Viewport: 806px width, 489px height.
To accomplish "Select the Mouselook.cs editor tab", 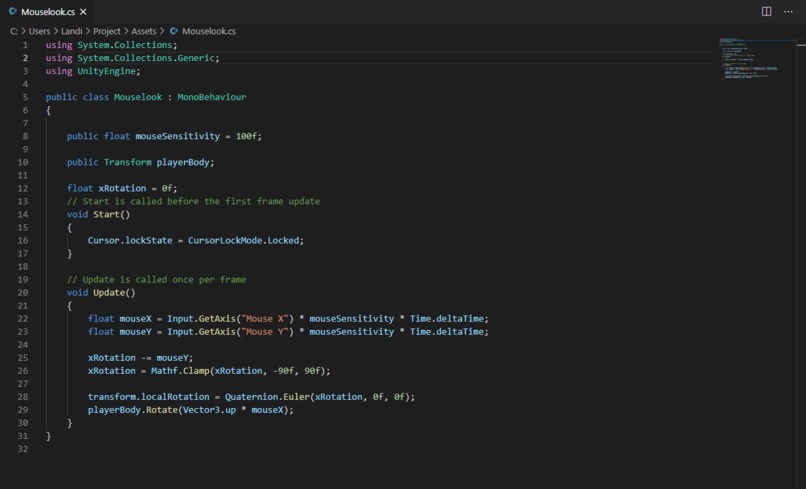I will tap(47, 11).
